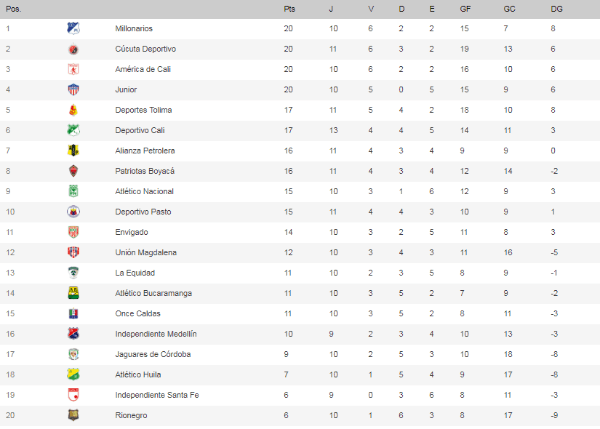Screen dimensions: 600x429
Task: Click the GF column header
Action: (x=466, y=8)
